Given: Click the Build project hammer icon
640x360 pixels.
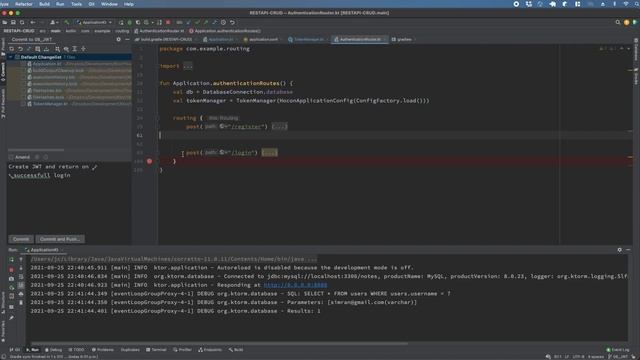Looking at the screenshot, I should pos(67,22).
